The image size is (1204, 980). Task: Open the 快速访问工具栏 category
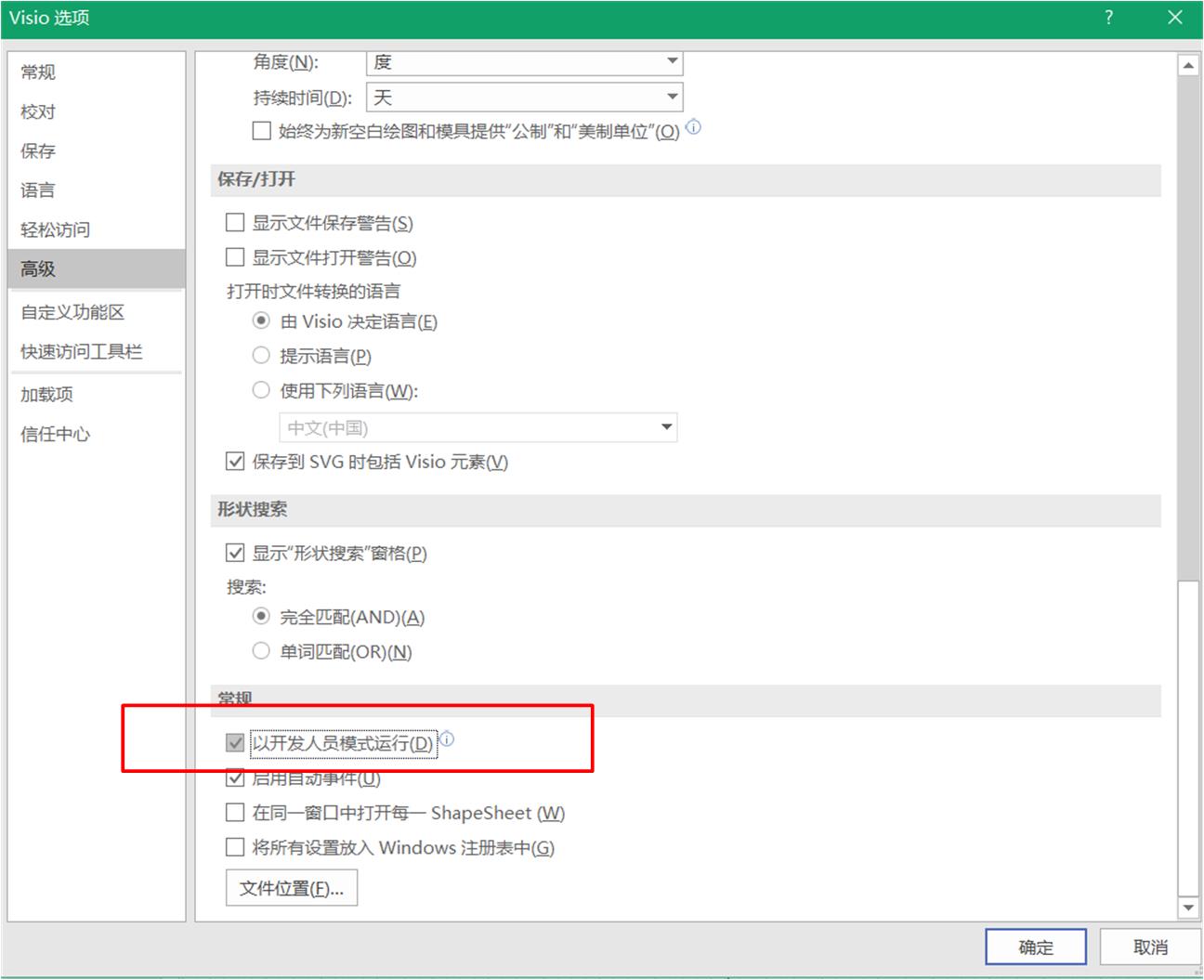(x=97, y=351)
